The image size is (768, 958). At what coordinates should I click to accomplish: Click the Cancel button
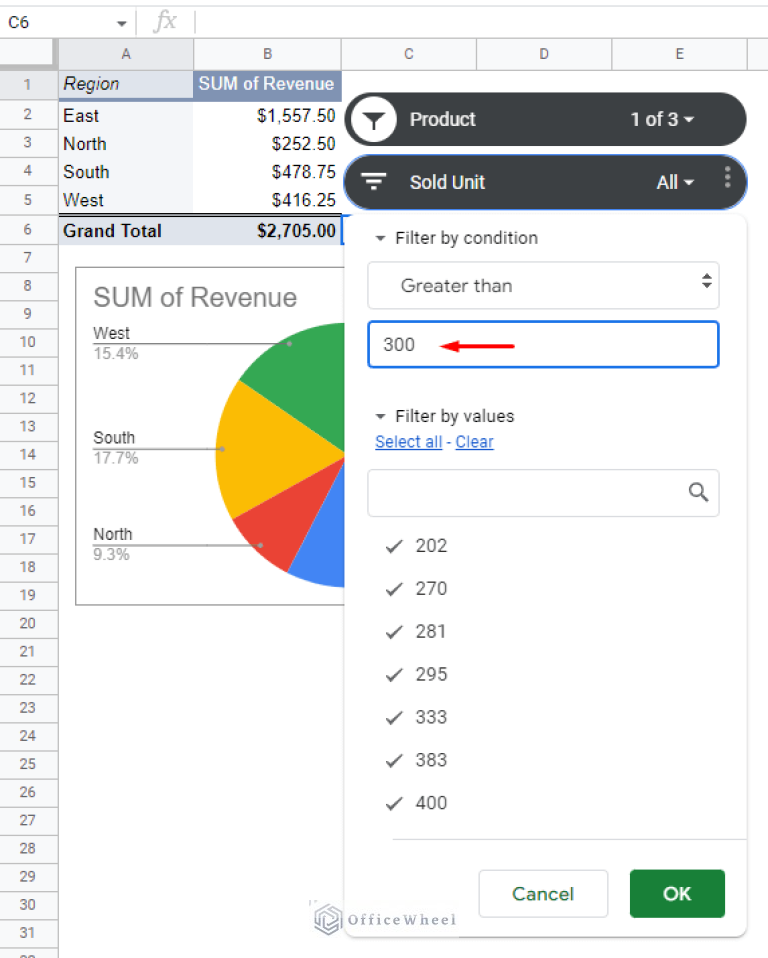543,893
